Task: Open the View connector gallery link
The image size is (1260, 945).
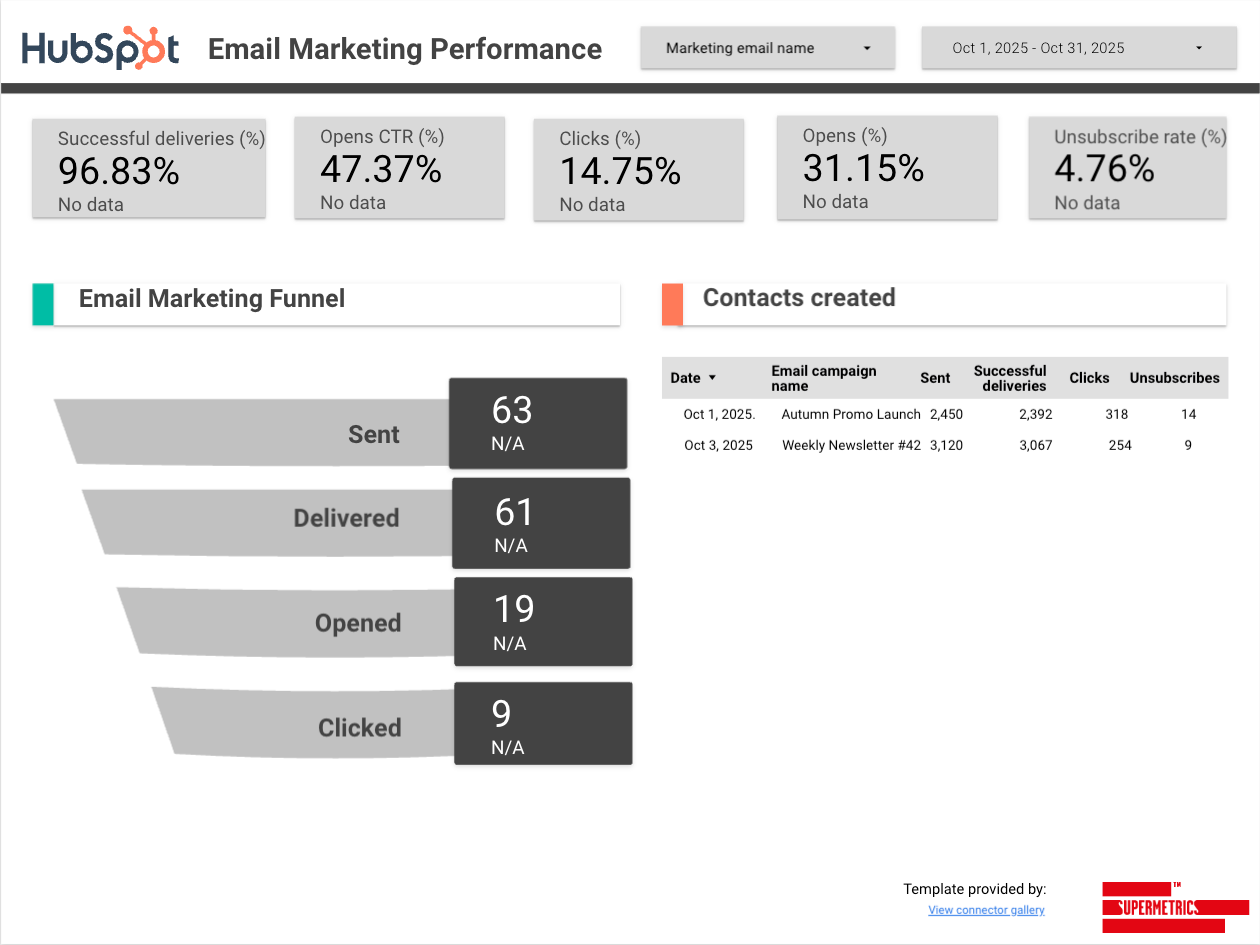Action: click(x=986, y=910)
